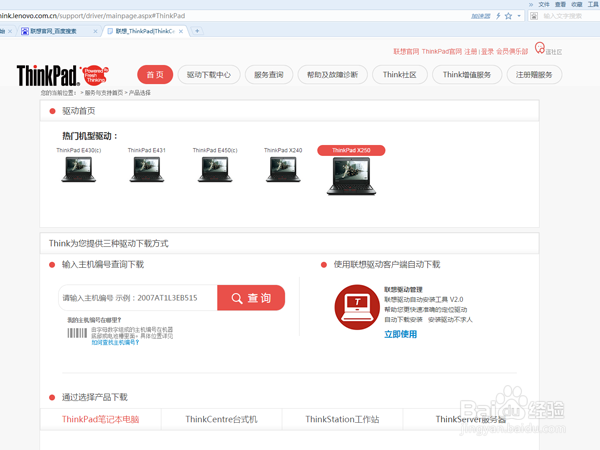Click the ThinkPad官网 top link
The image size is (600, 450).
coord(442,52)
